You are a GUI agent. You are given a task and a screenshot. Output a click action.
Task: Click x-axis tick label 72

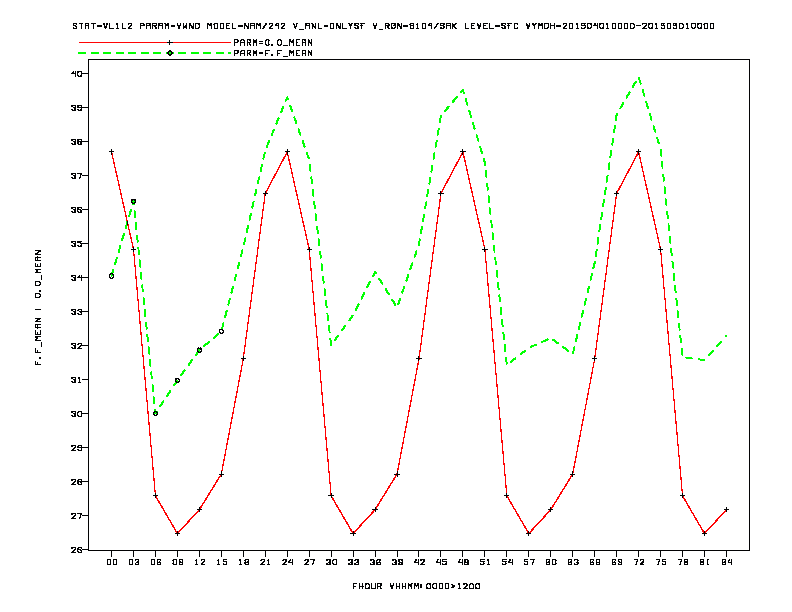tap(638, 562)
